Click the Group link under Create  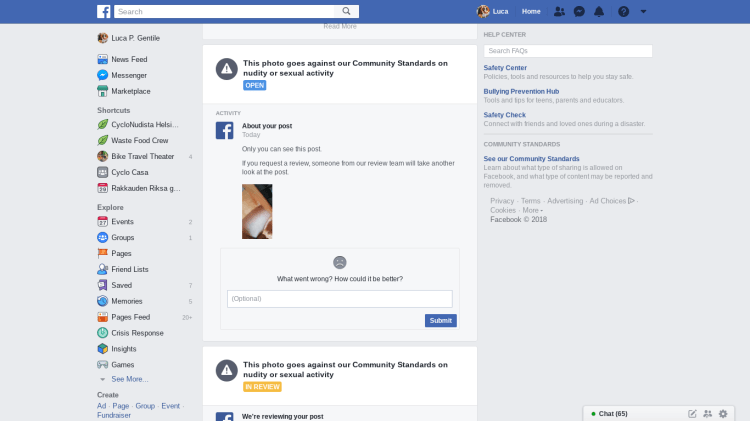click(x=145, y=406)
